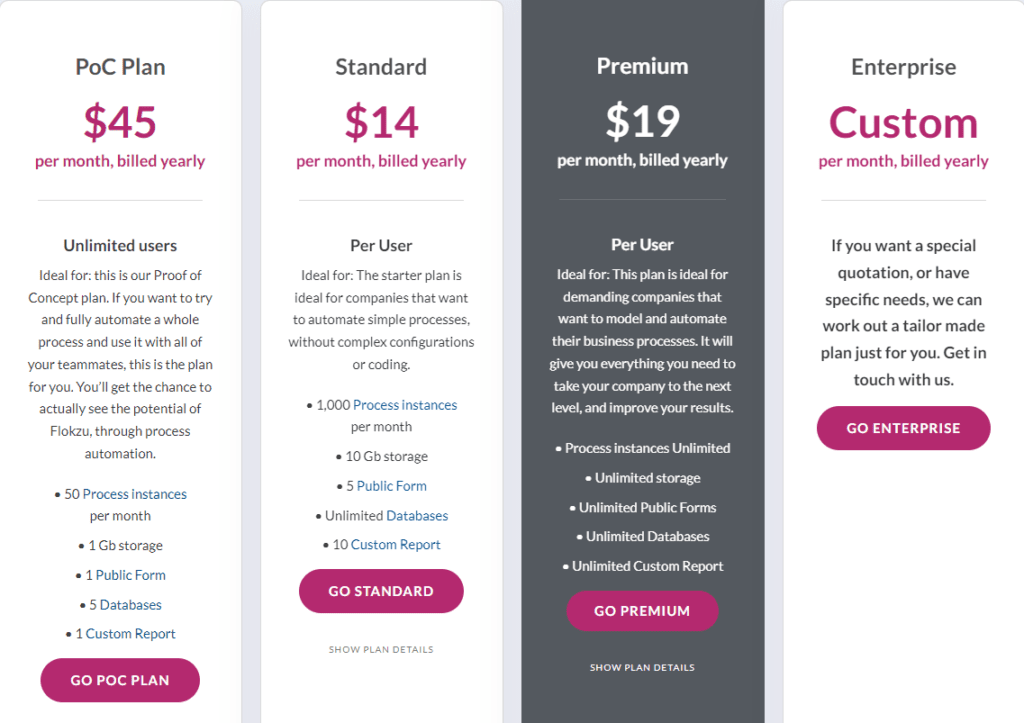Open Process instances link in Standard plan
Image resolution: width=1024 pixels, height=723 pixels.
coord(405,405)
